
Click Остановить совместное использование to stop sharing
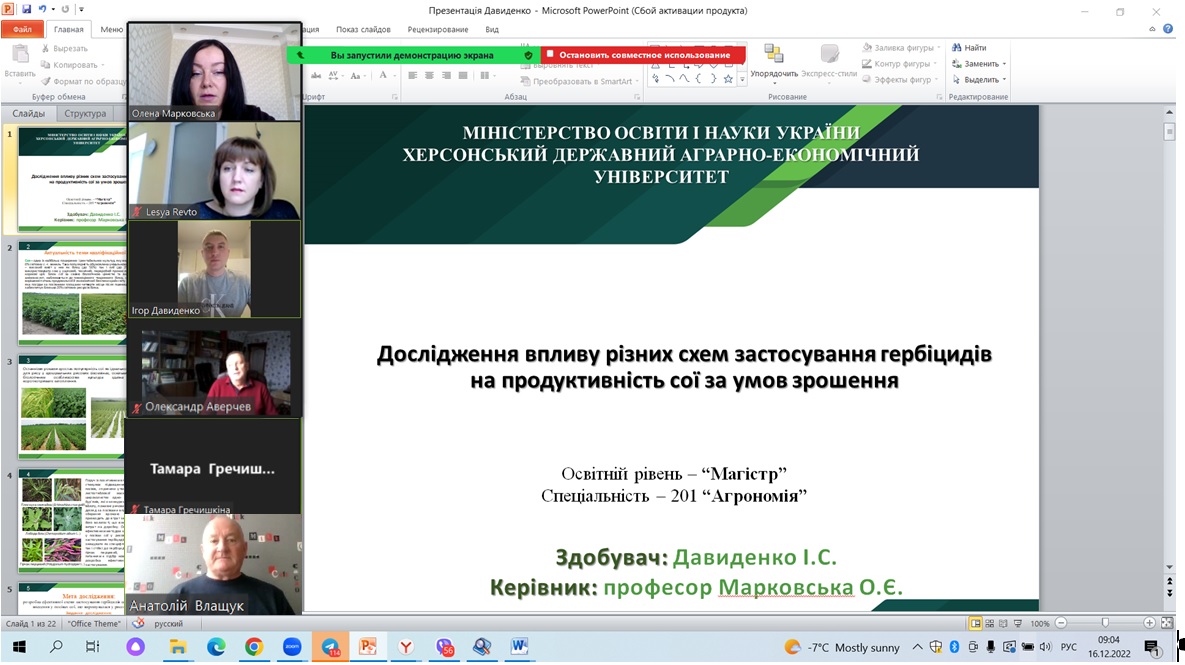coord(643,54)
